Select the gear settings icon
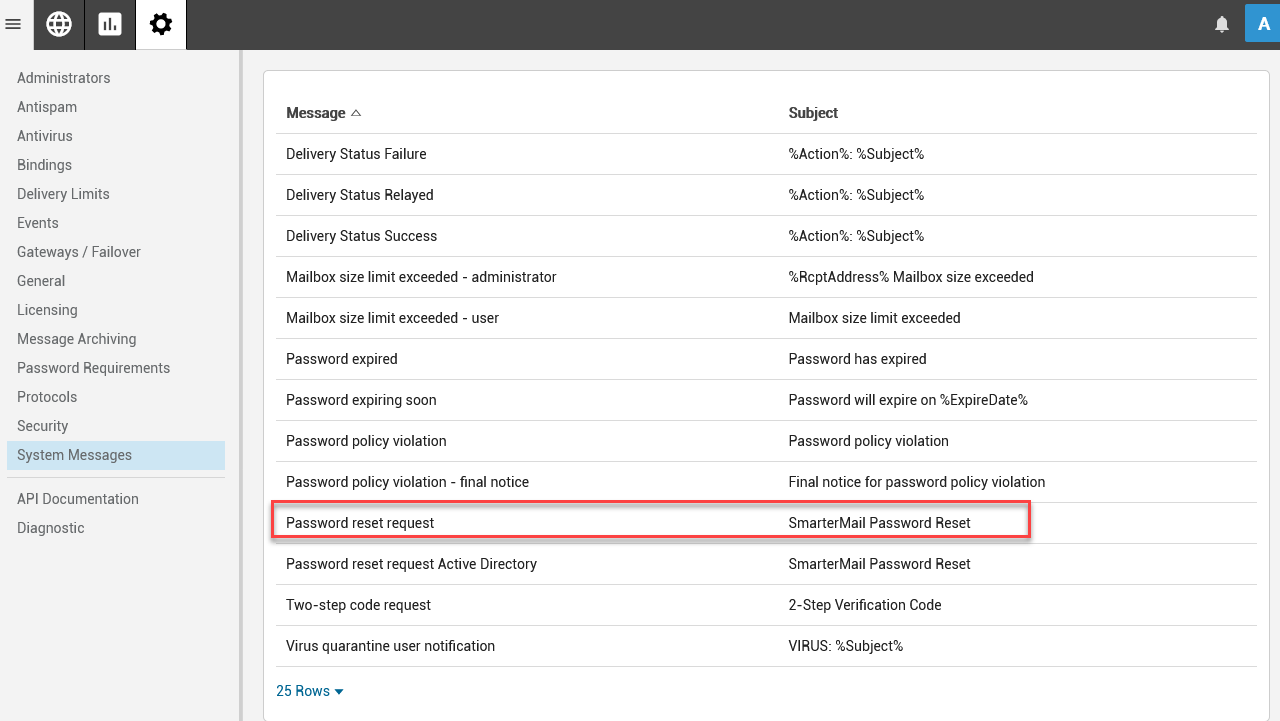 point(161,25)
